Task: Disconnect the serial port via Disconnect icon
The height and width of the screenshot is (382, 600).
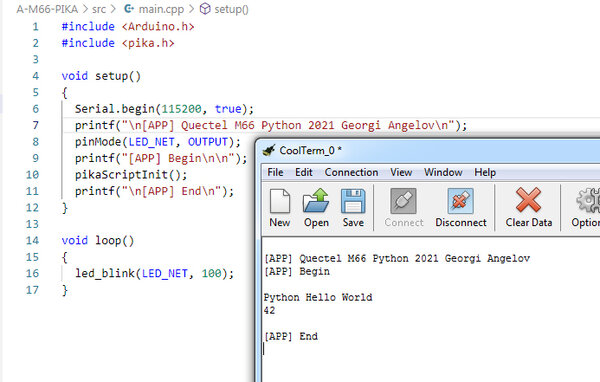Action: 460,201
